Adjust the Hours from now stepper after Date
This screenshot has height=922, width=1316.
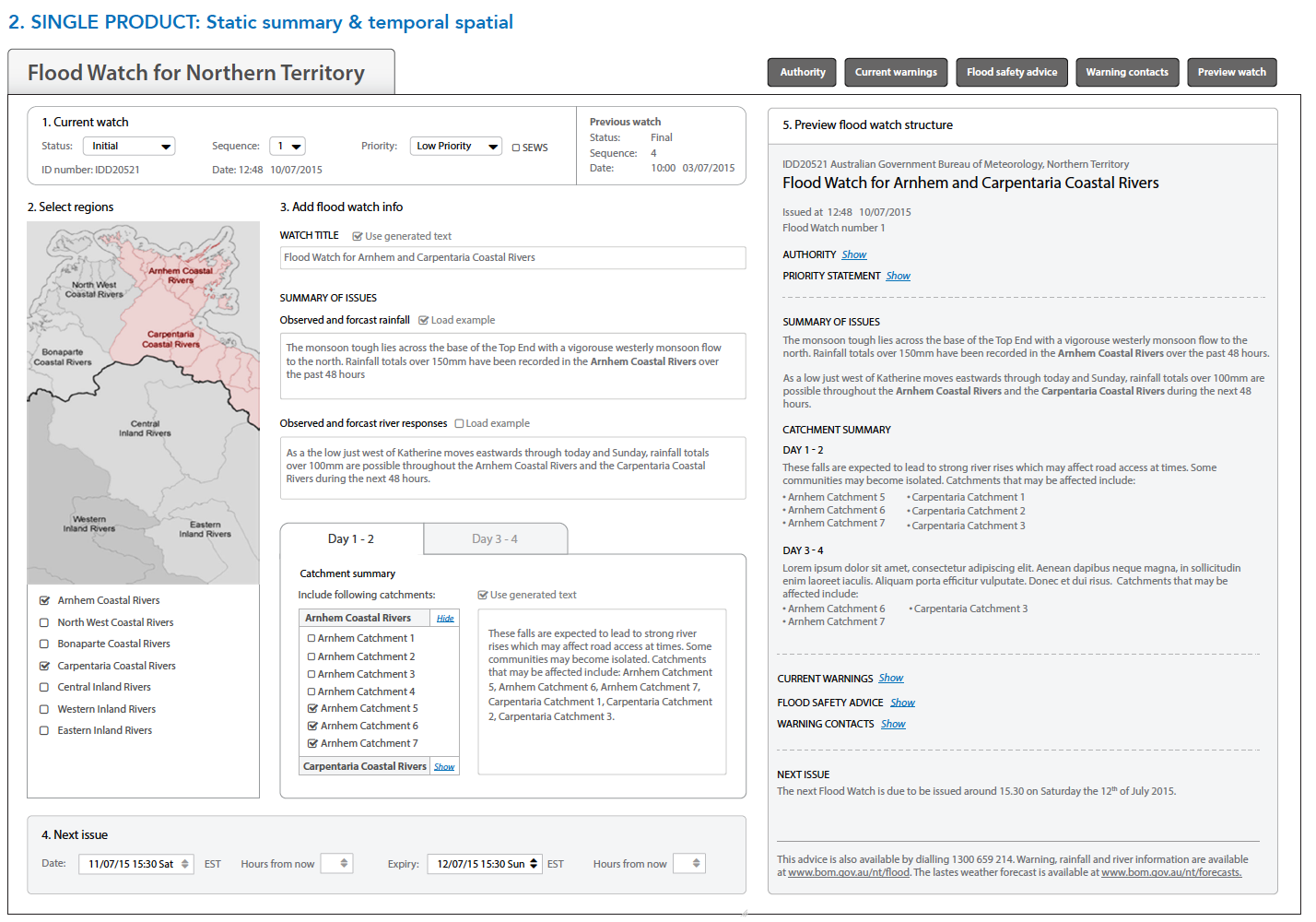(344, 864)
